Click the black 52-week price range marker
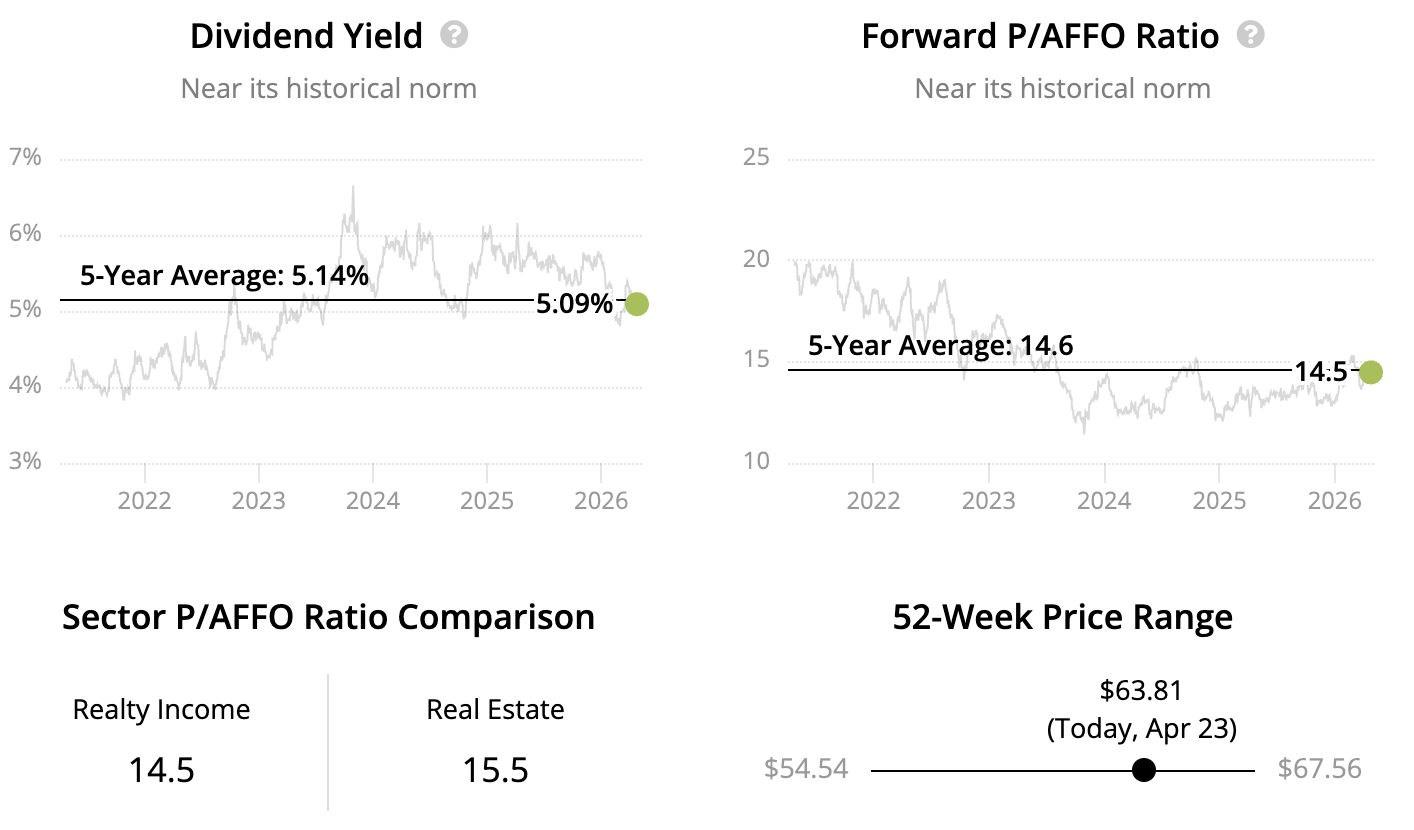1414x830 pixels. pyautogui.click(x=1144, y=770)
